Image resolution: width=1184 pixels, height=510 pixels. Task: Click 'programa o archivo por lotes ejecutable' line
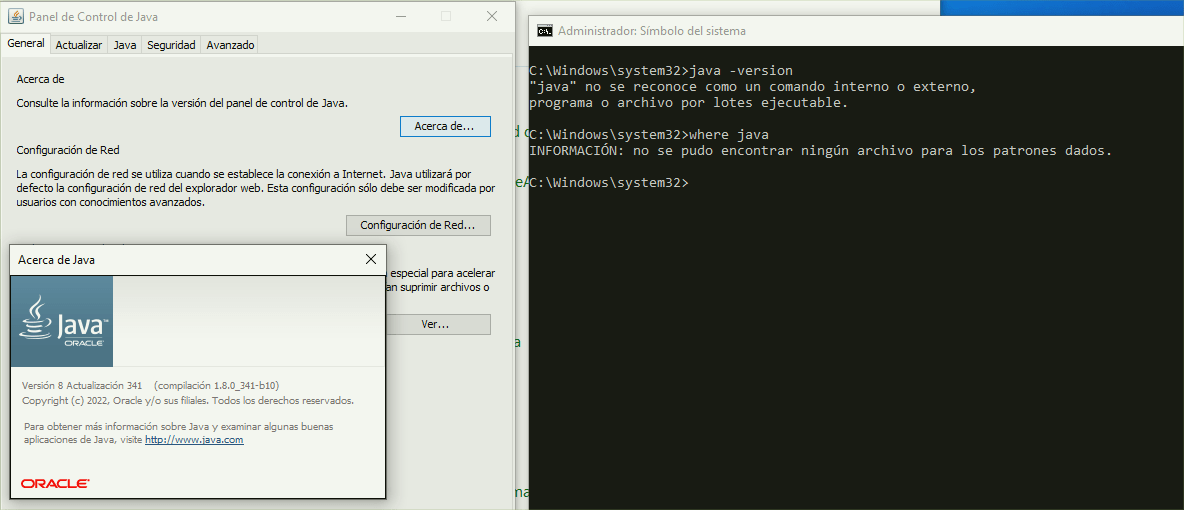(x=689, y=103)
